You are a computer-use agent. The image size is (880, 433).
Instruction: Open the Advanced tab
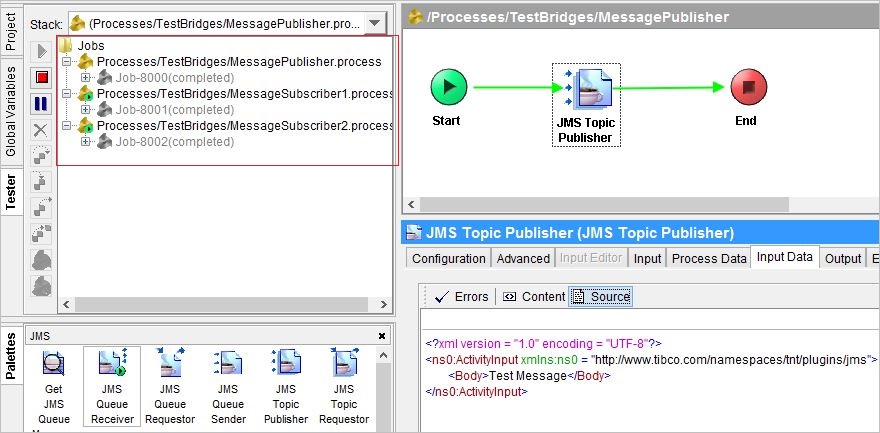point(523,259)
